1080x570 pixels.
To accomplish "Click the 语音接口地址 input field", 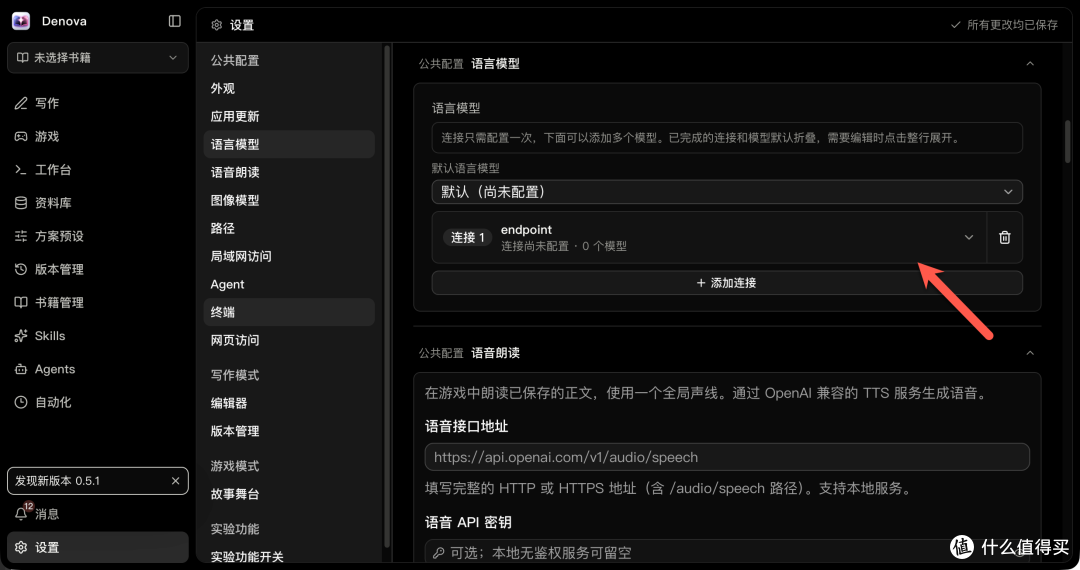I will [727, 457].
